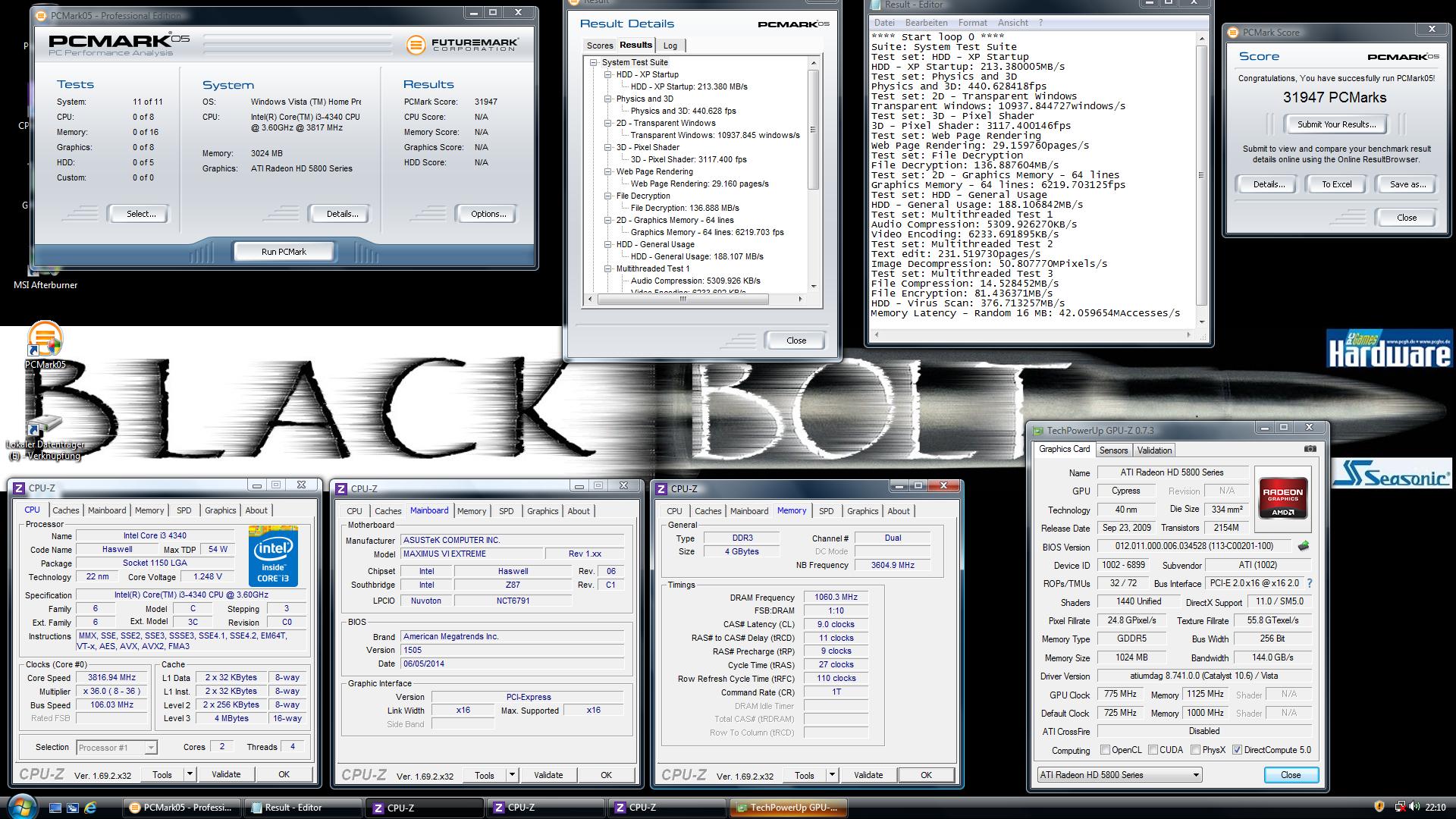The height and width of the screenshot is (819, 1456).
Task: Click the To Excel button
Action: pyautogui.click(x=1336, y=184)
